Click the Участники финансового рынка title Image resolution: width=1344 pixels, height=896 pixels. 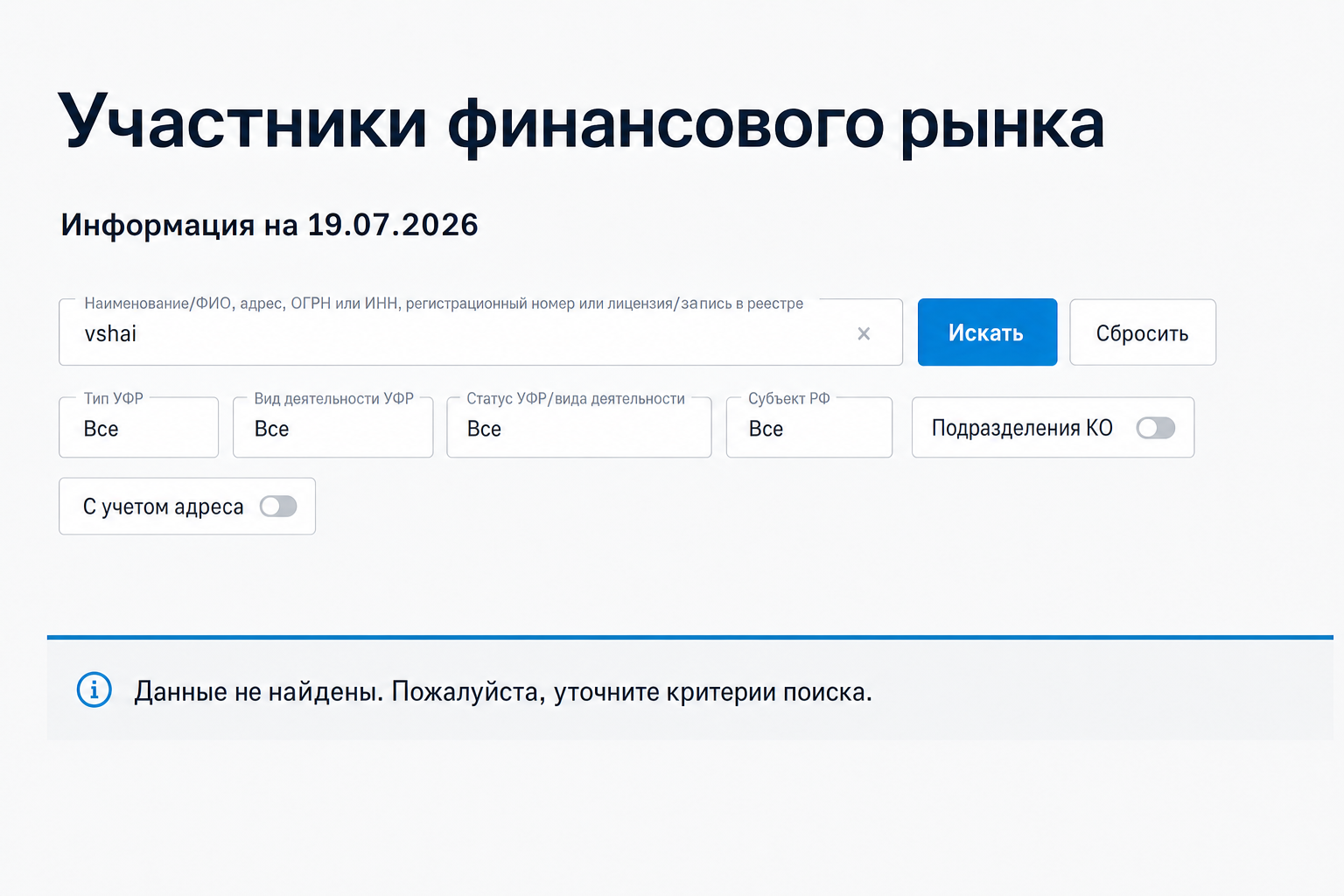click(x=582, y=123)
